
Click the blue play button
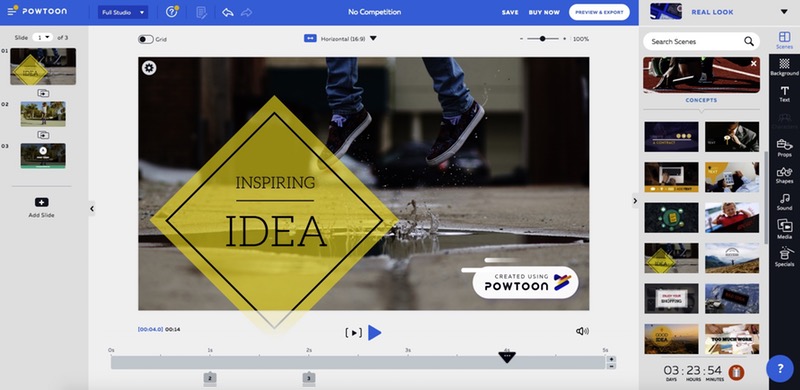click(374, 333)
